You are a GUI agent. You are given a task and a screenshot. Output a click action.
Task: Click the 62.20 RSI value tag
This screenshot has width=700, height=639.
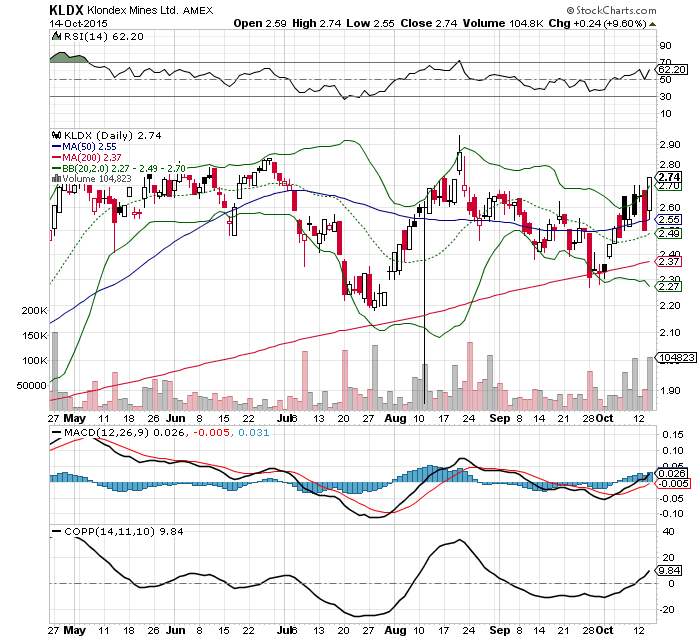click(x=669, y=70)
